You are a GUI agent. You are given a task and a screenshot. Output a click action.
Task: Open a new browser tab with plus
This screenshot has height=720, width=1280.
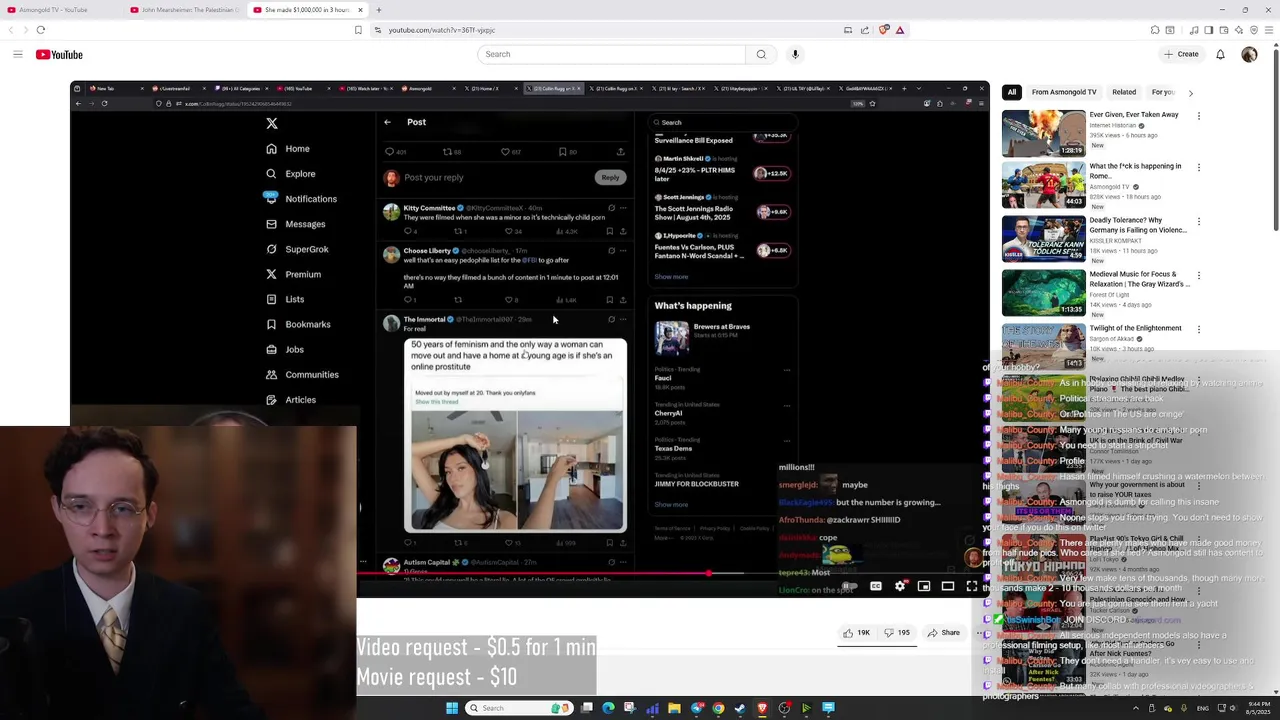378,10
